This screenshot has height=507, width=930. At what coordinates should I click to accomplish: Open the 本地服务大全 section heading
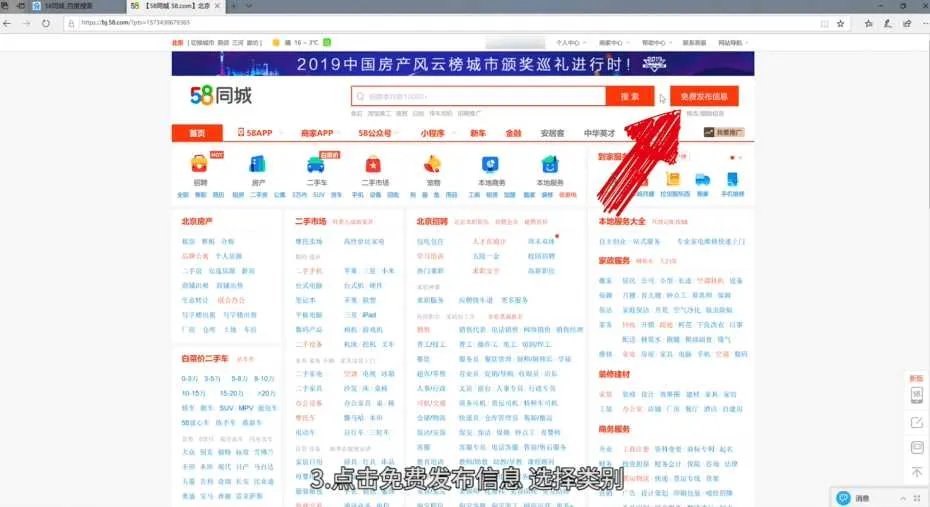pos(622,221)
